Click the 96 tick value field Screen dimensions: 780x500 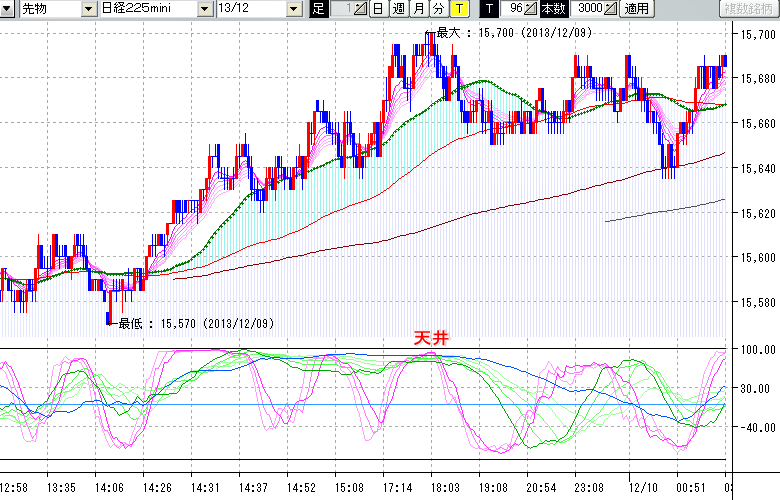pos(513,9)
